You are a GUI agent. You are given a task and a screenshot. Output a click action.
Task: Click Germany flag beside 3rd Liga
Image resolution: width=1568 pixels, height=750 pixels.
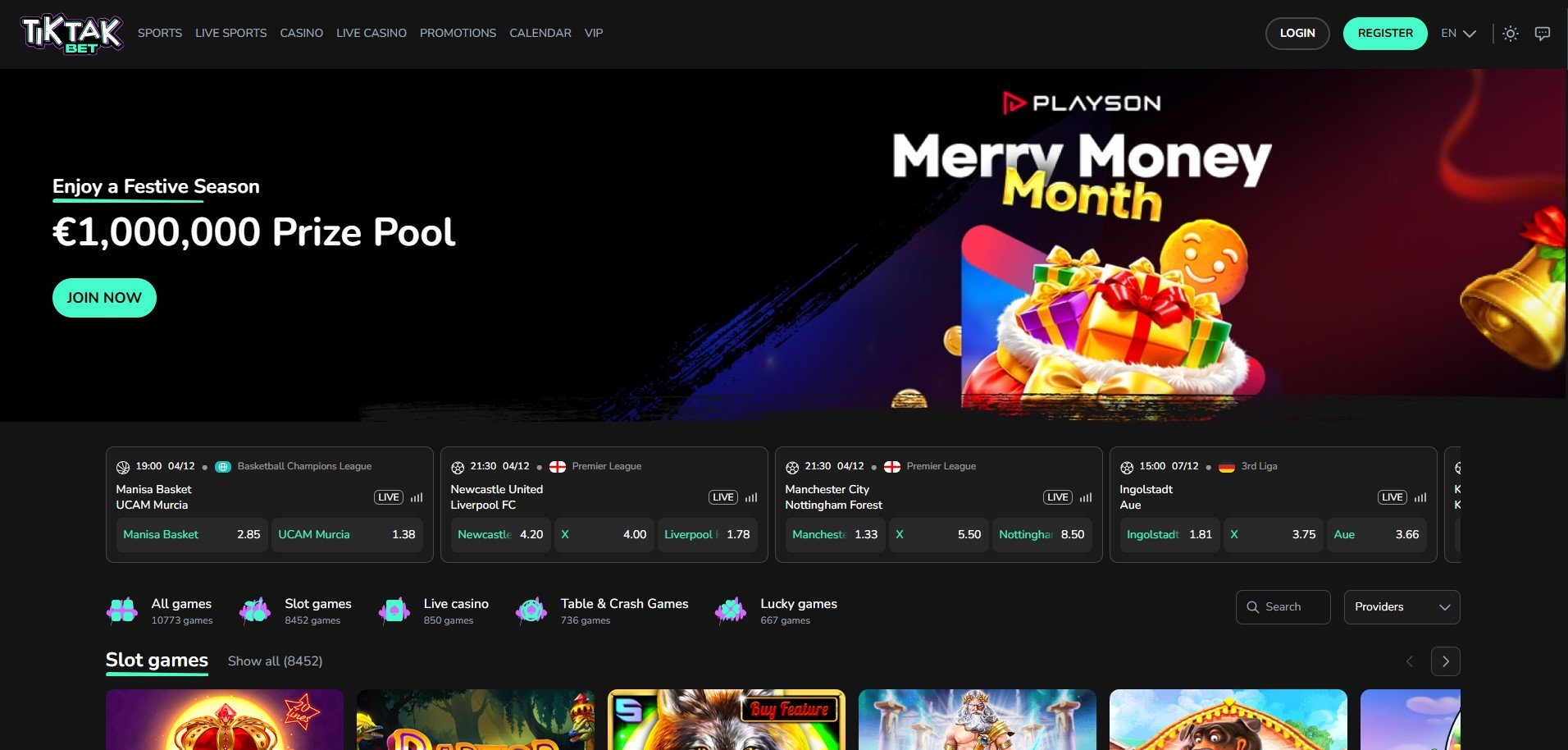pos(1227,467)
